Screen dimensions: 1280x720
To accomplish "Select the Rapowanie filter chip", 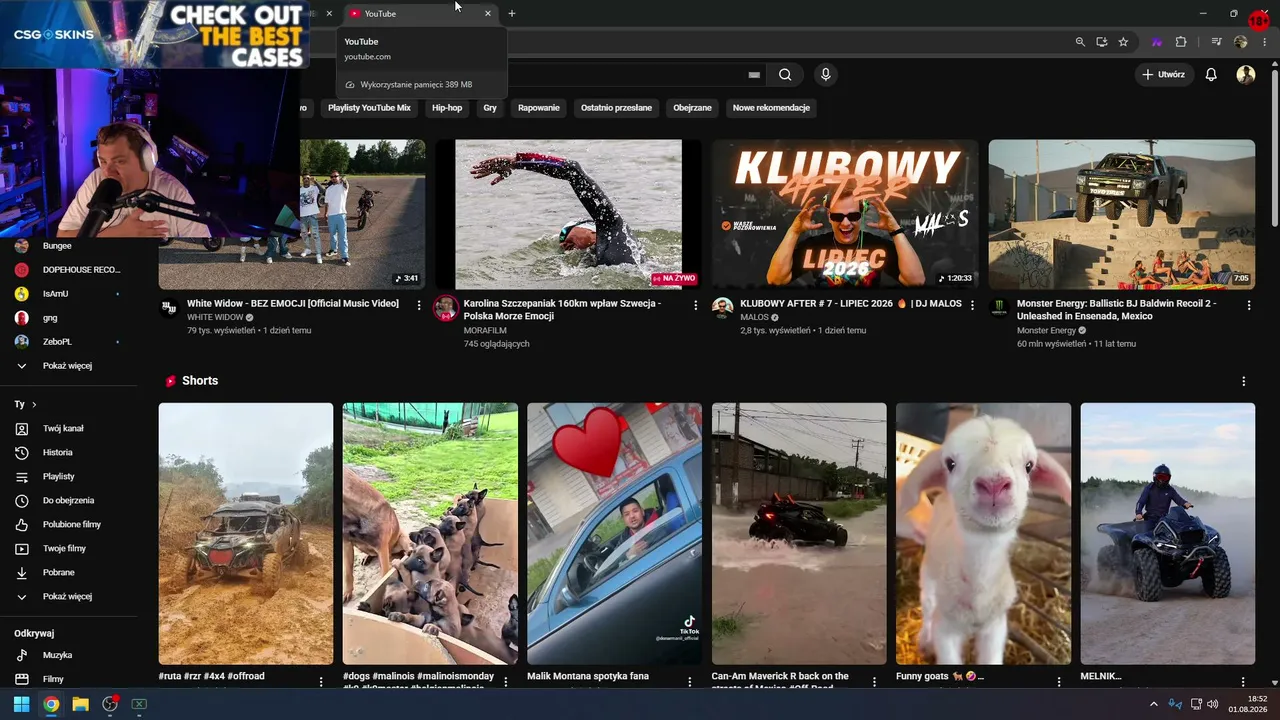I will (x=539, y=107).
